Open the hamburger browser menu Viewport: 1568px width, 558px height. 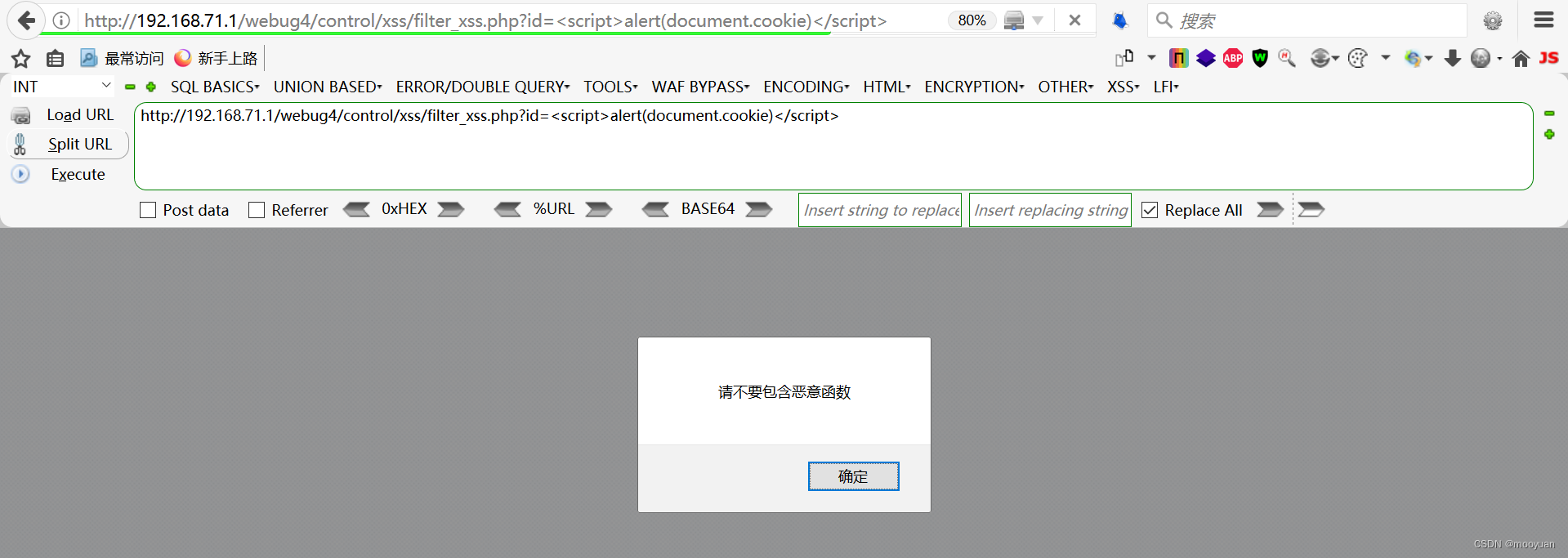1543,20
